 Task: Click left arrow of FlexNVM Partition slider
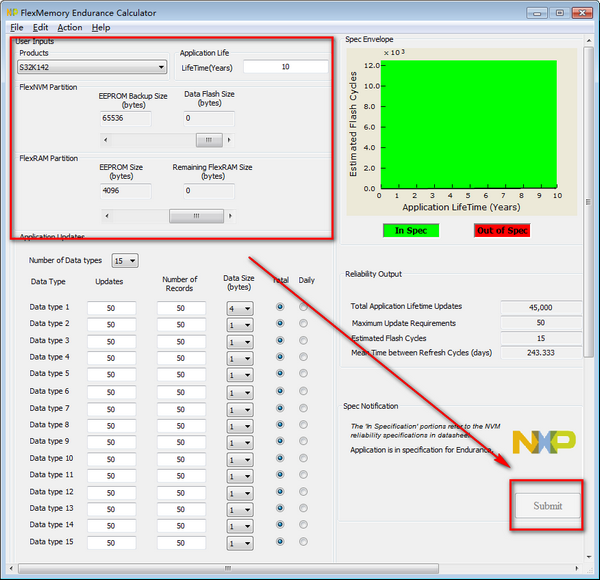pyautogui.click(x=108, y=140)
